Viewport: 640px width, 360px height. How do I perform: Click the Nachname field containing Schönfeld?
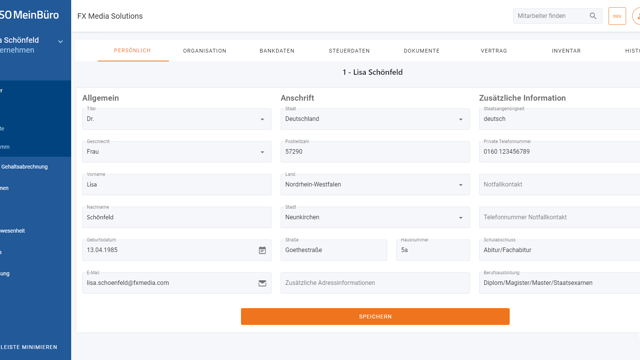tap(177, 217)
